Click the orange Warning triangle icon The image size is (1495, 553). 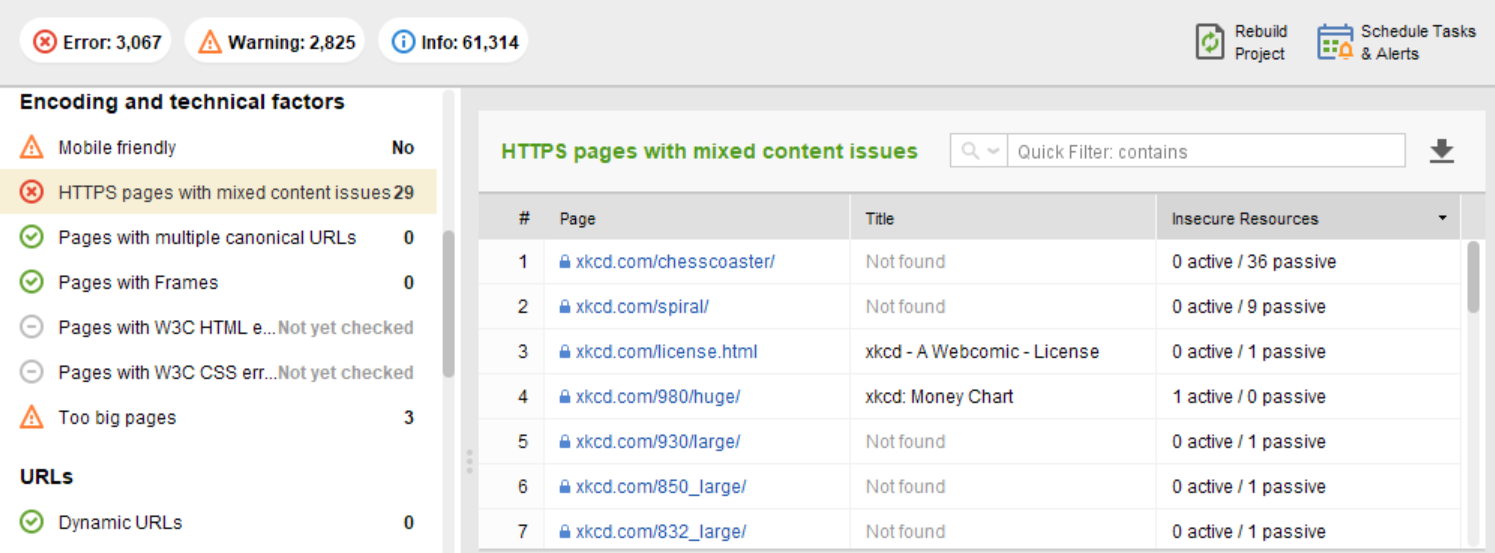click(210, 42)
